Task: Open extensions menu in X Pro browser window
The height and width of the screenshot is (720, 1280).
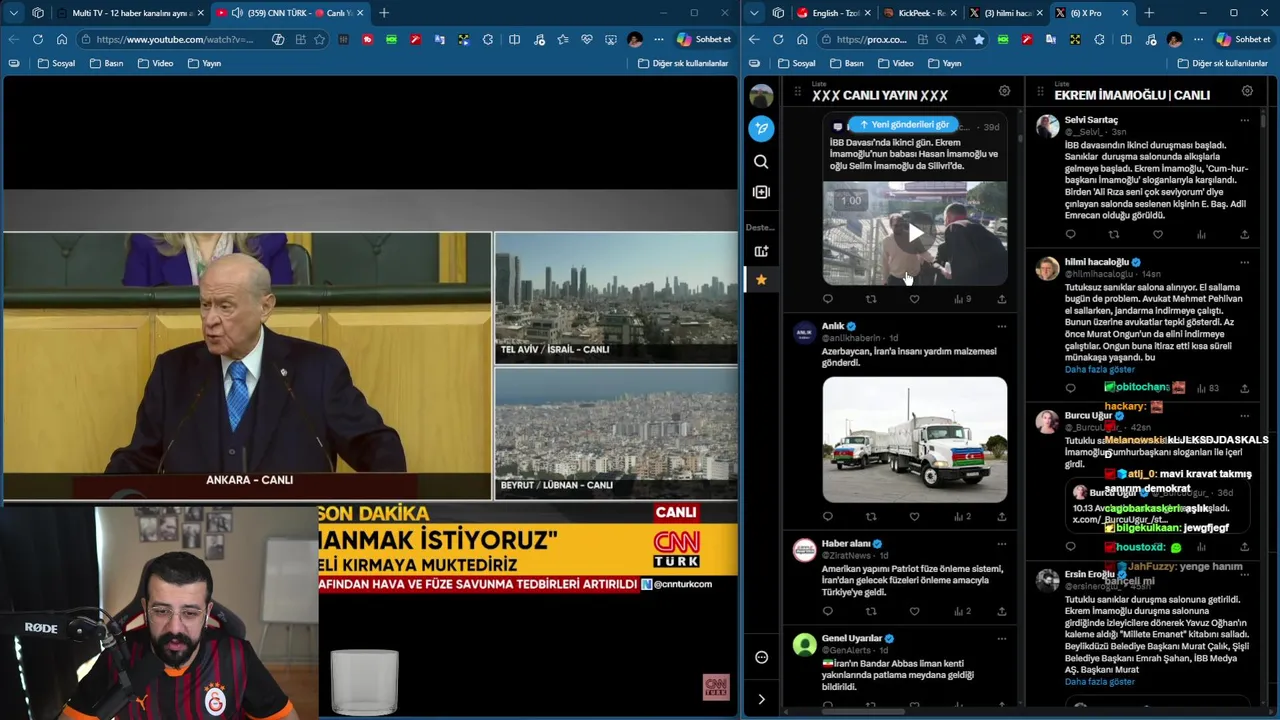Action: coord(1099,39)
